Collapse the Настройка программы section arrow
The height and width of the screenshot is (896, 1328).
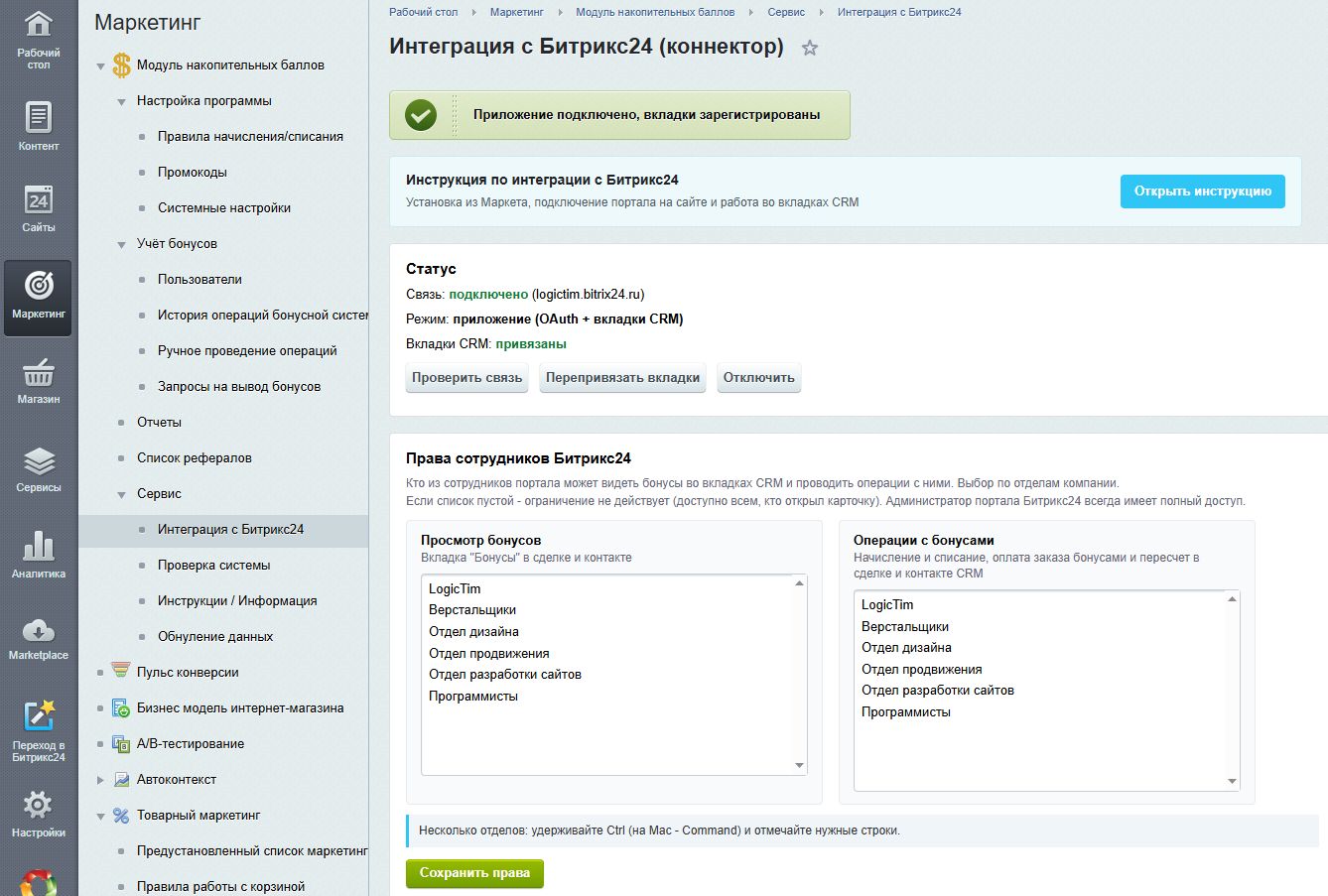pyautogui.click(x=121, y=101)
